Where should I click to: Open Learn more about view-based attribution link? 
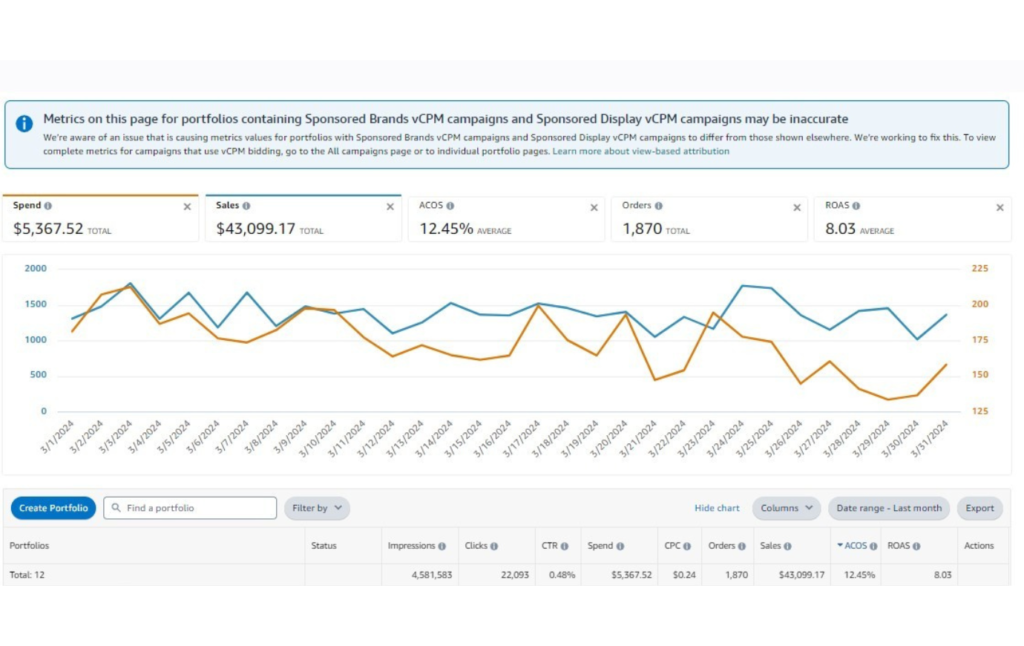click(641, 151)
